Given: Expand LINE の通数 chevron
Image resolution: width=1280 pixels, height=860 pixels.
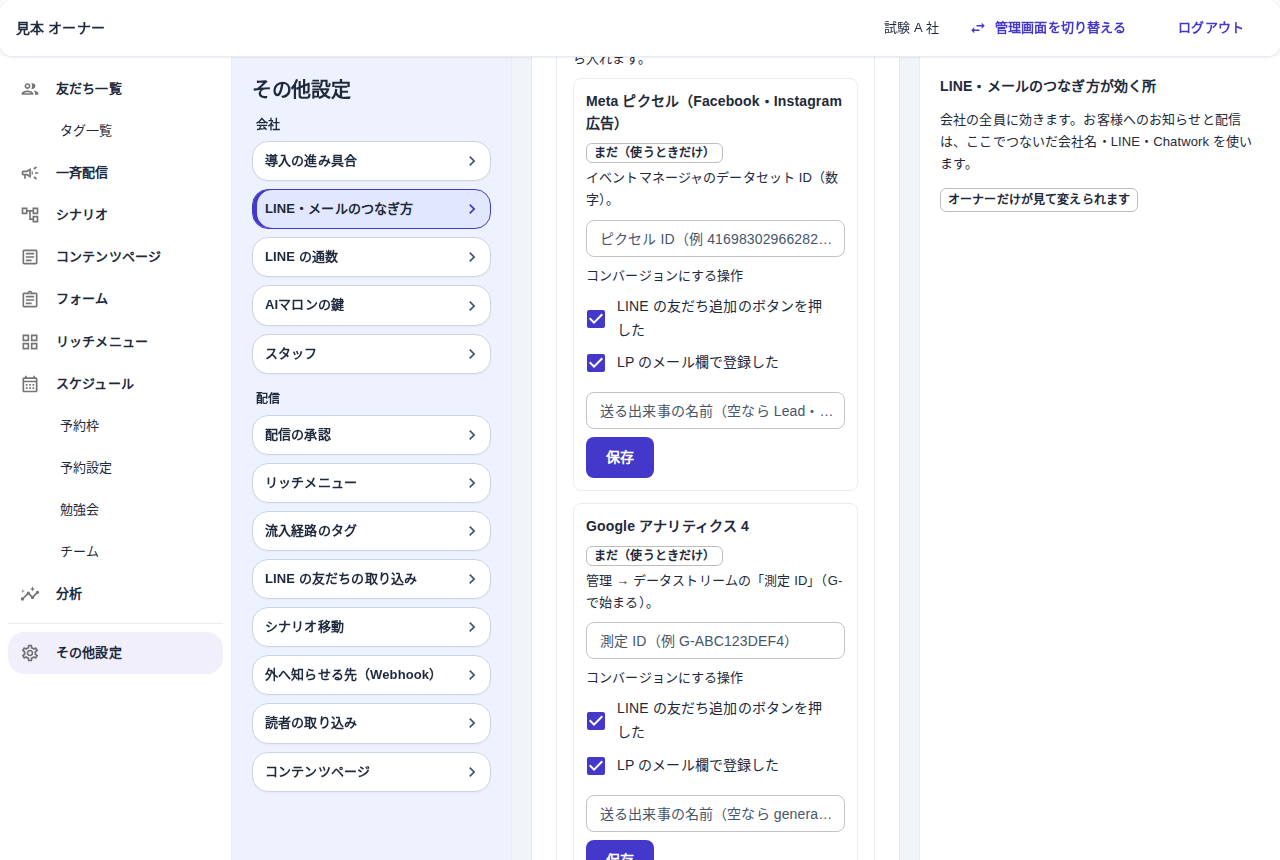Looking at the screenshot, I should 472,257.
